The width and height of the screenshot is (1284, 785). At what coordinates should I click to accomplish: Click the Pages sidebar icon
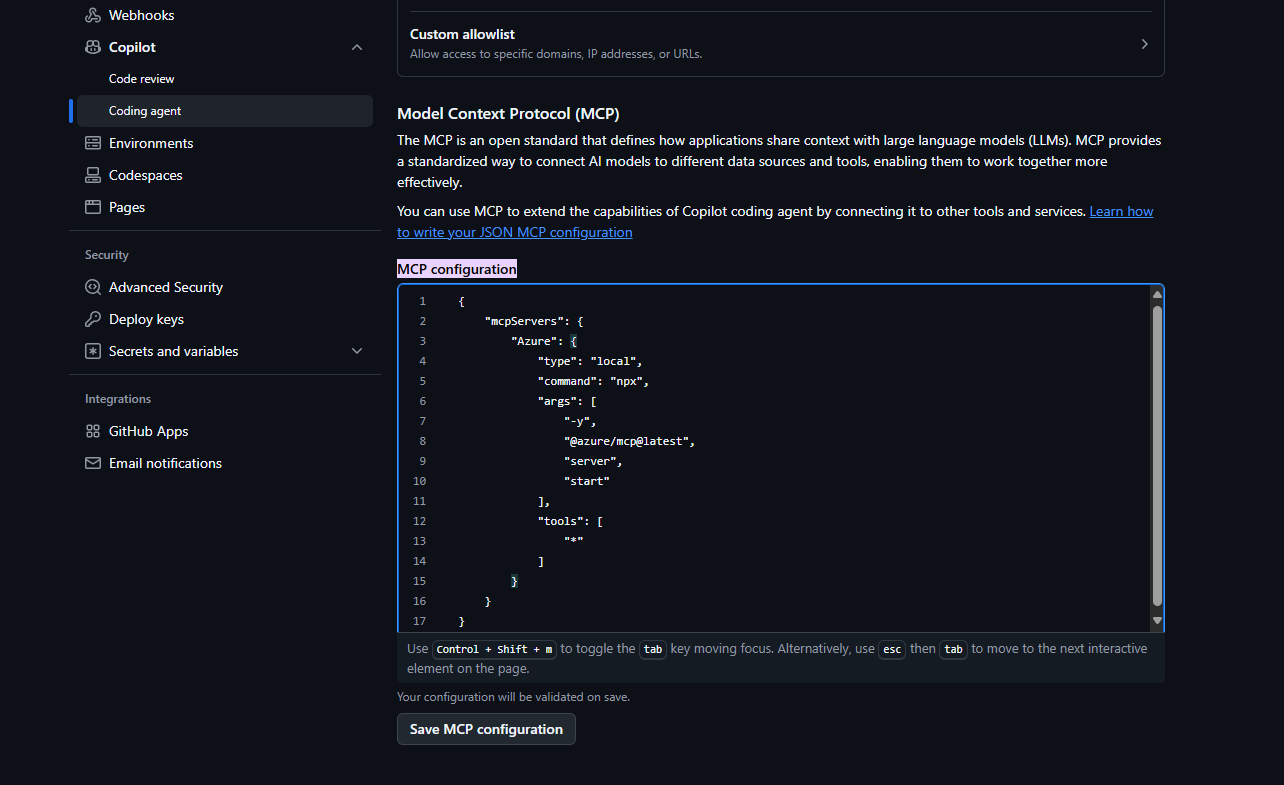tap(93, 207)
